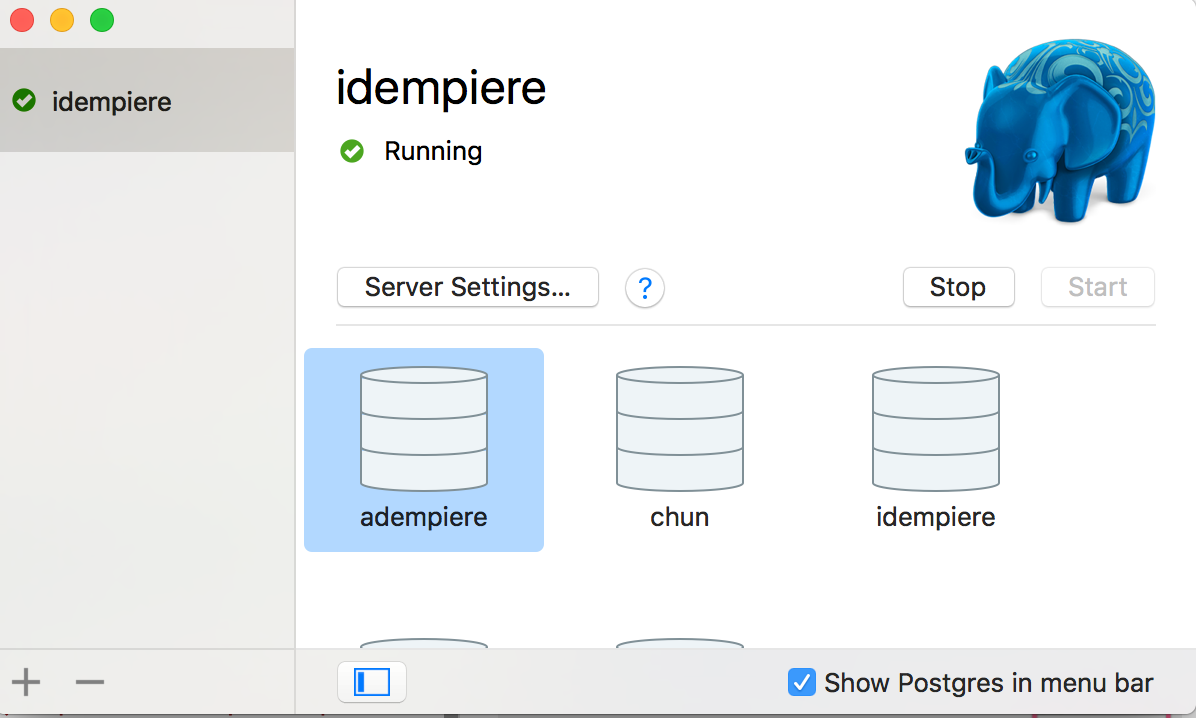Click the disabled Start button
1196x718 pixels.
(1098, 287)
